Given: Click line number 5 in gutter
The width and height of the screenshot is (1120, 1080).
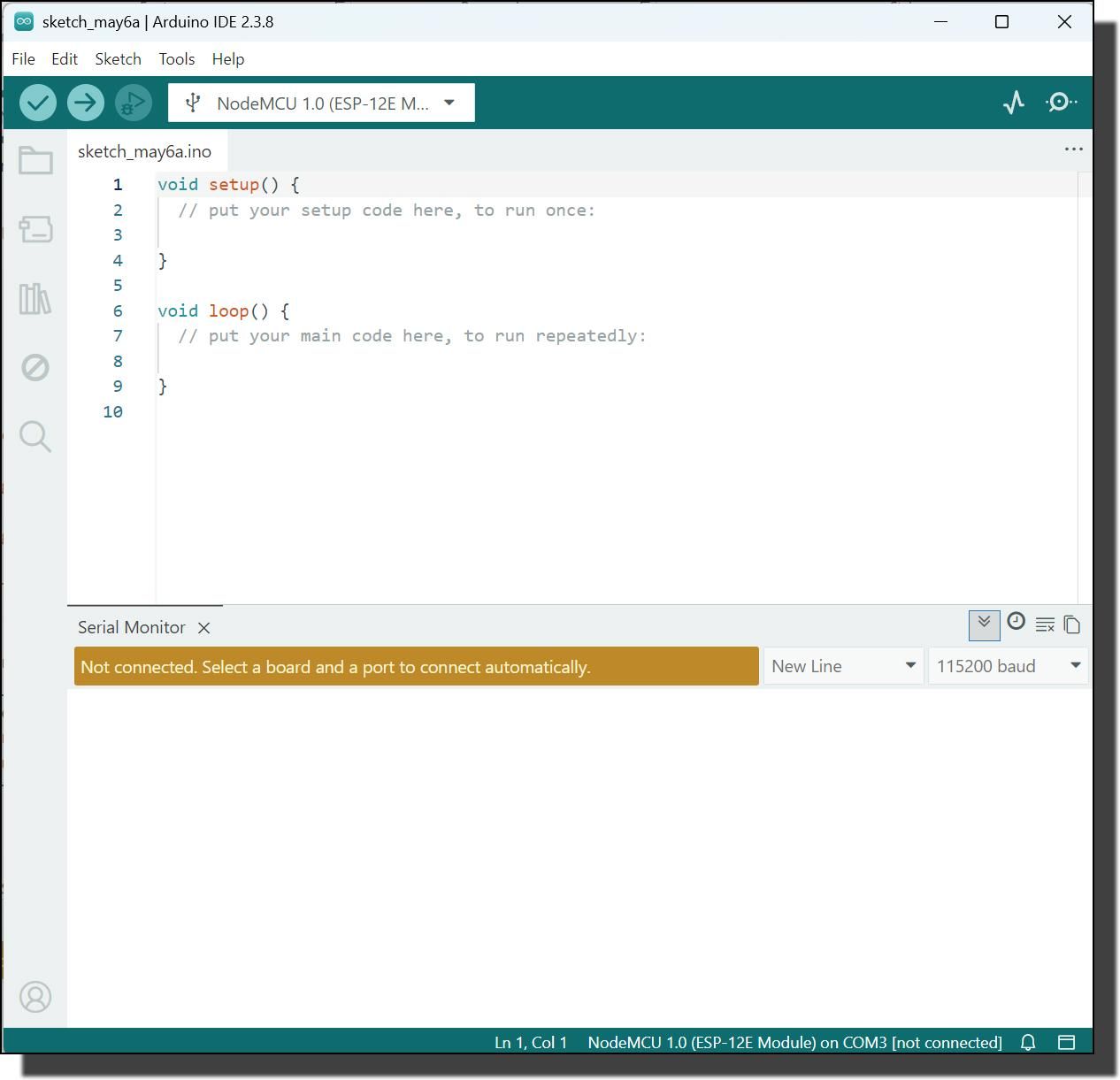Looking at the screenshot, I should click(118, 286).
